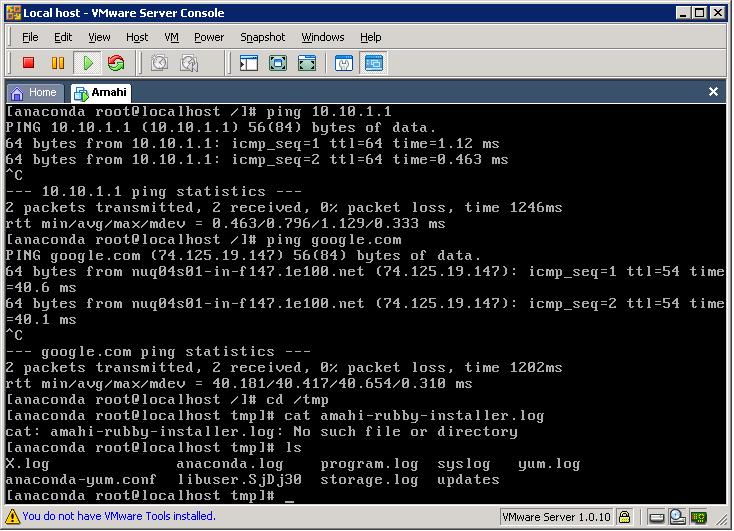
Task: Click the Take Snapshot clock icon
Action: click(159, 63)
